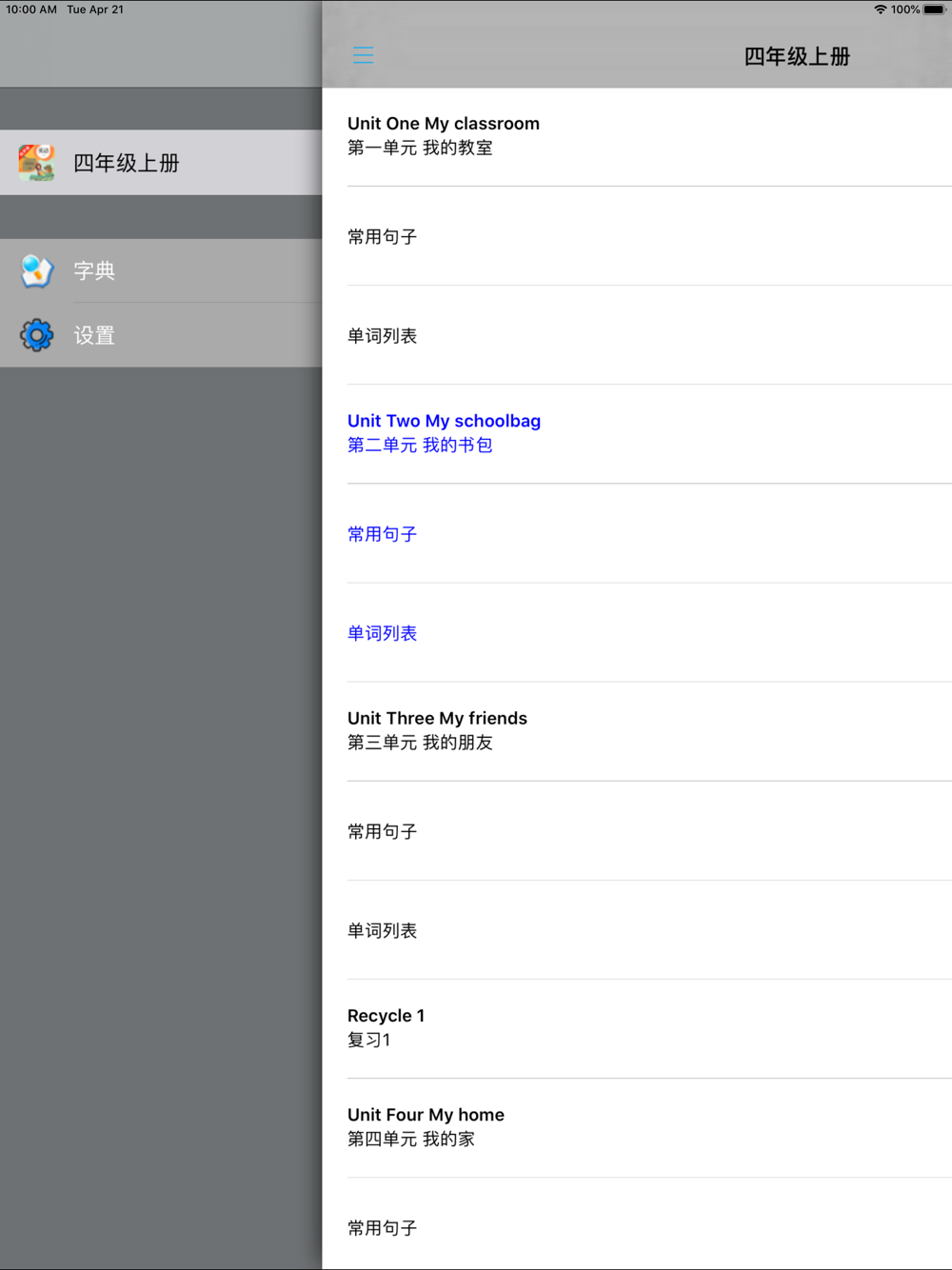Open Unit Three My friends
Image resolution: width=952 pixels, height=1270 pixels.
click(x=637, y=731)
